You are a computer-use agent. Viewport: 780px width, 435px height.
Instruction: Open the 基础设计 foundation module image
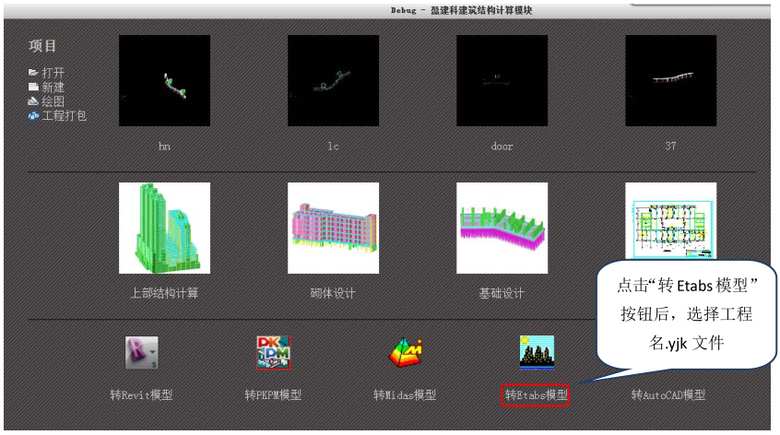tap(502, 228)
